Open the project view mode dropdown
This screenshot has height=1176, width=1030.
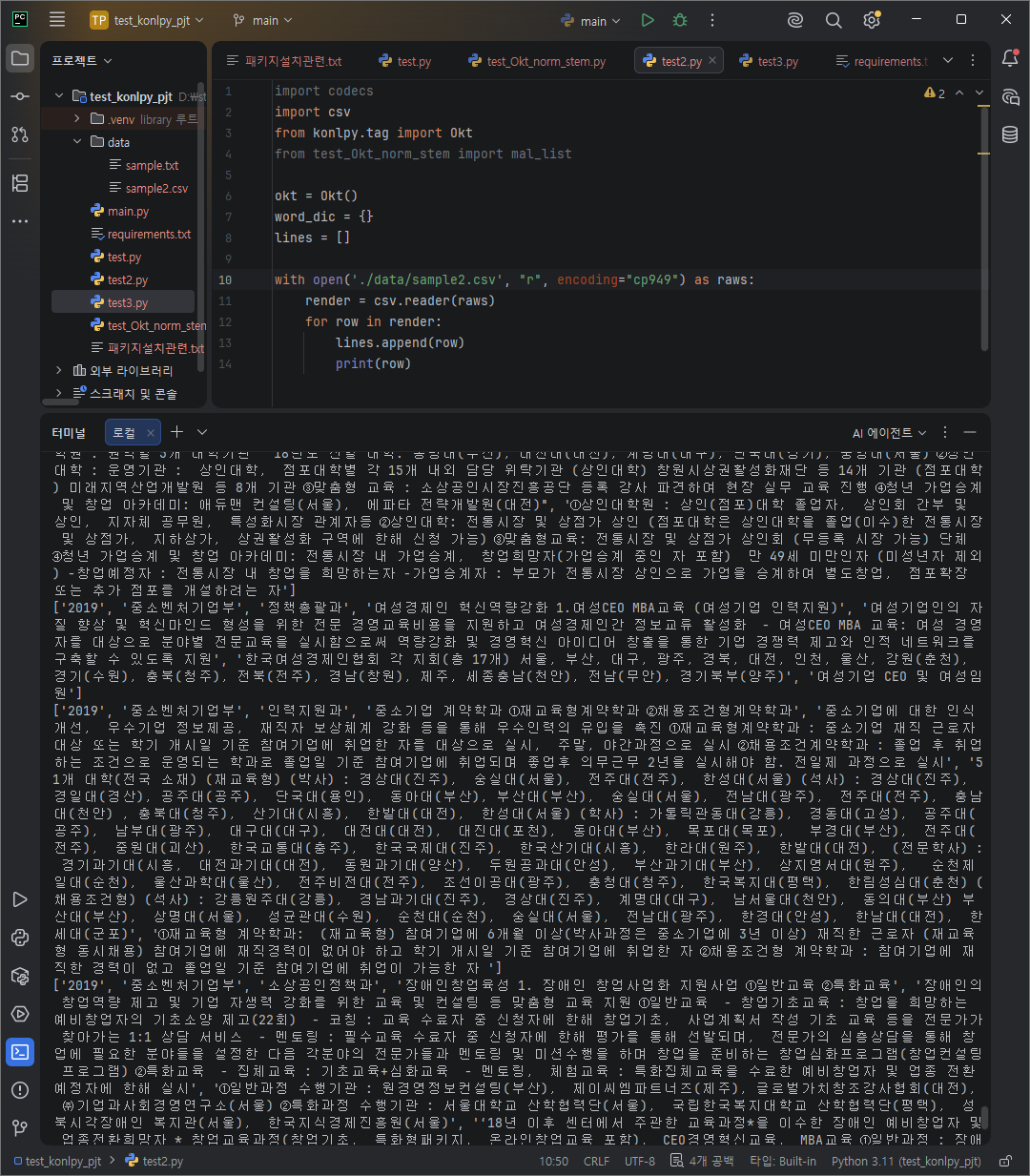click(82, 60)
